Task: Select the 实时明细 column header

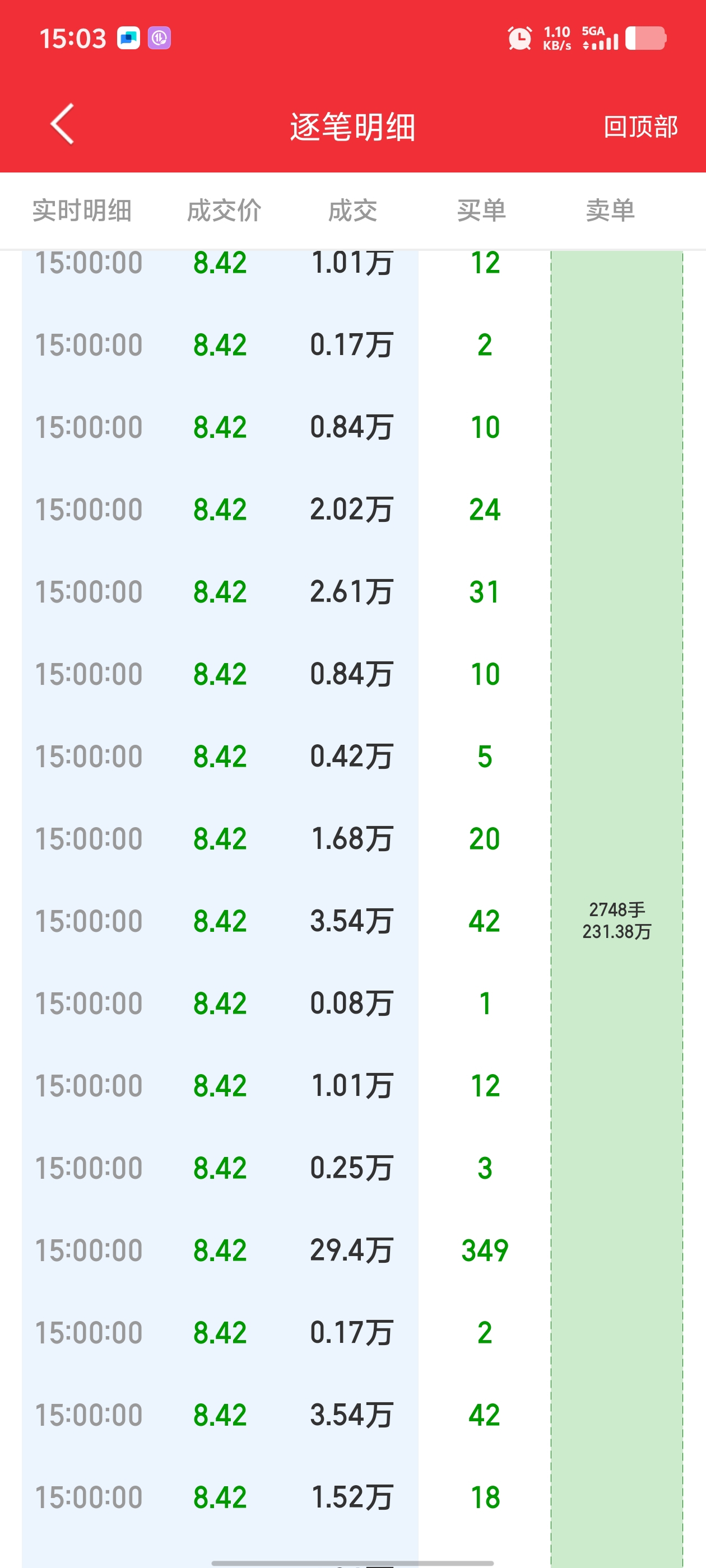Action: click(82, 211)
